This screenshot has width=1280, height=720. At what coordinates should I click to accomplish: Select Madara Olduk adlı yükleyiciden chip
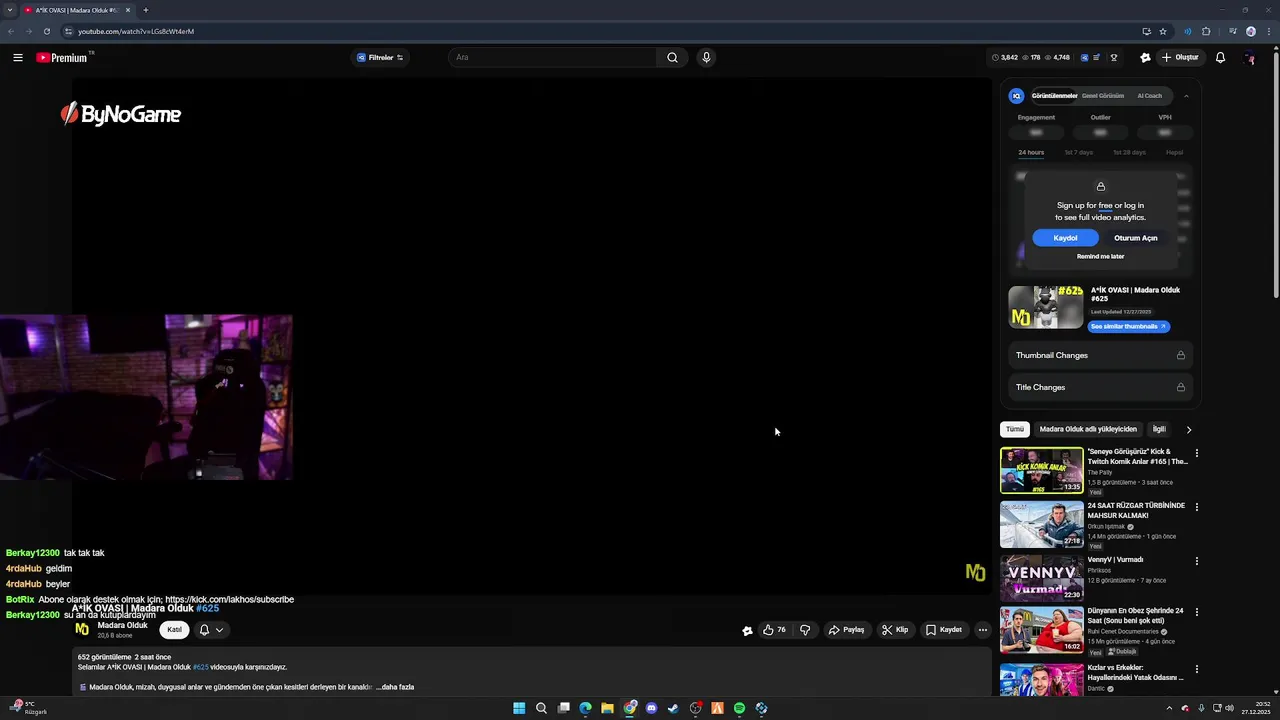(x=1088, y=429)
